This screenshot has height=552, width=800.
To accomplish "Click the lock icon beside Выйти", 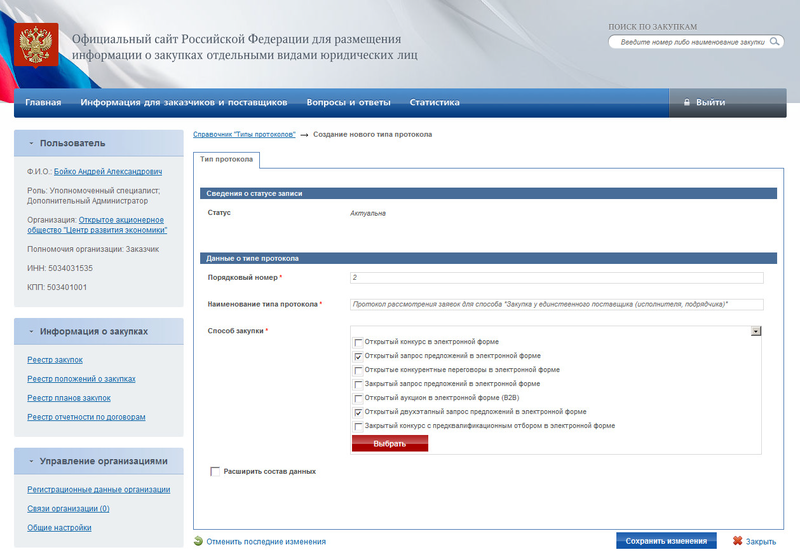I will (686, 102).
